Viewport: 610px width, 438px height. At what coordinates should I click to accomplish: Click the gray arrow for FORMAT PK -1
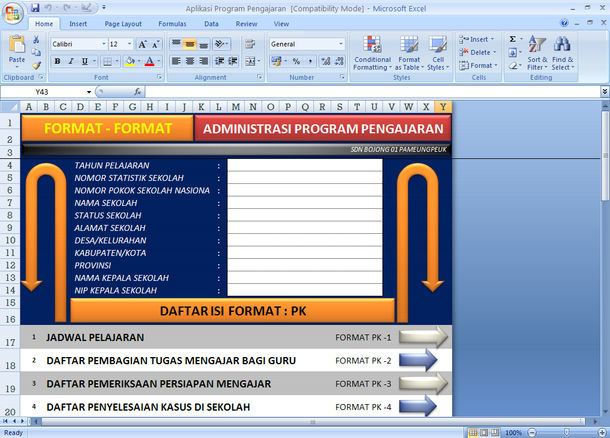(424, 337)
